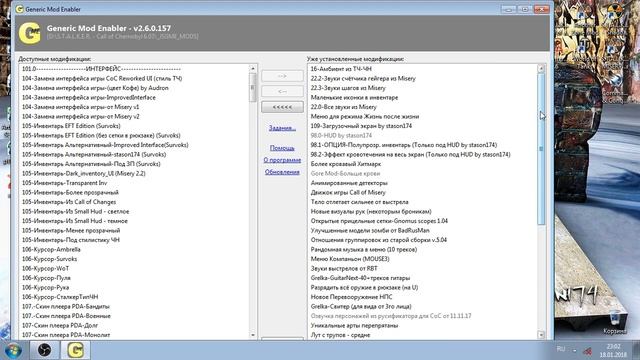Viewport: 640px width, 360px height.
Task: Select greyed 98.0-HUD by stason174
Action: [341, 136]
